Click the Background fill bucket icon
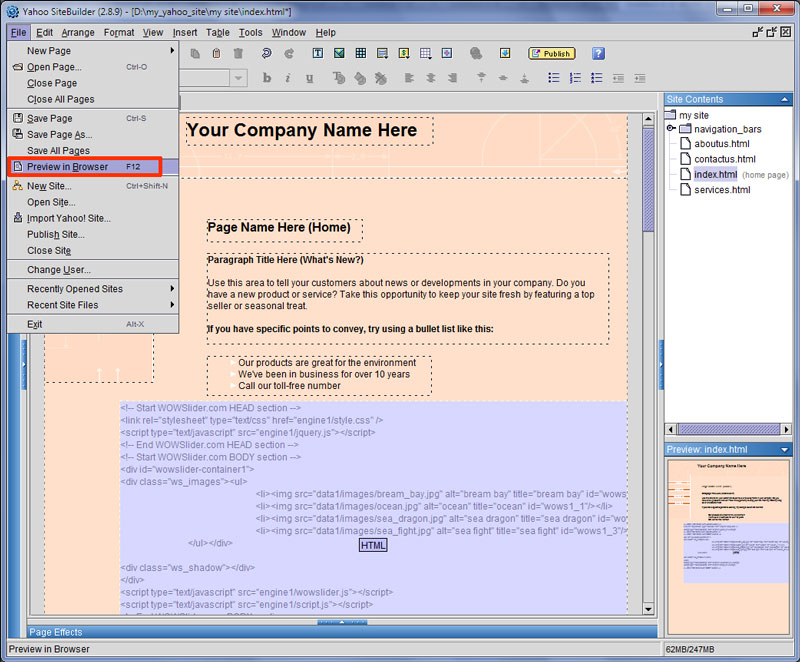 click(360, 78)
